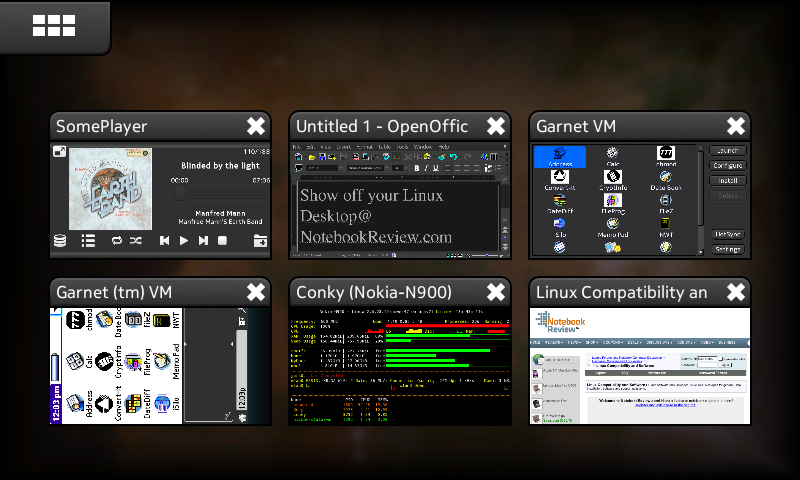Open the Format menu in OpenOffice
This screenshot has height=480, width=800.
365,147
